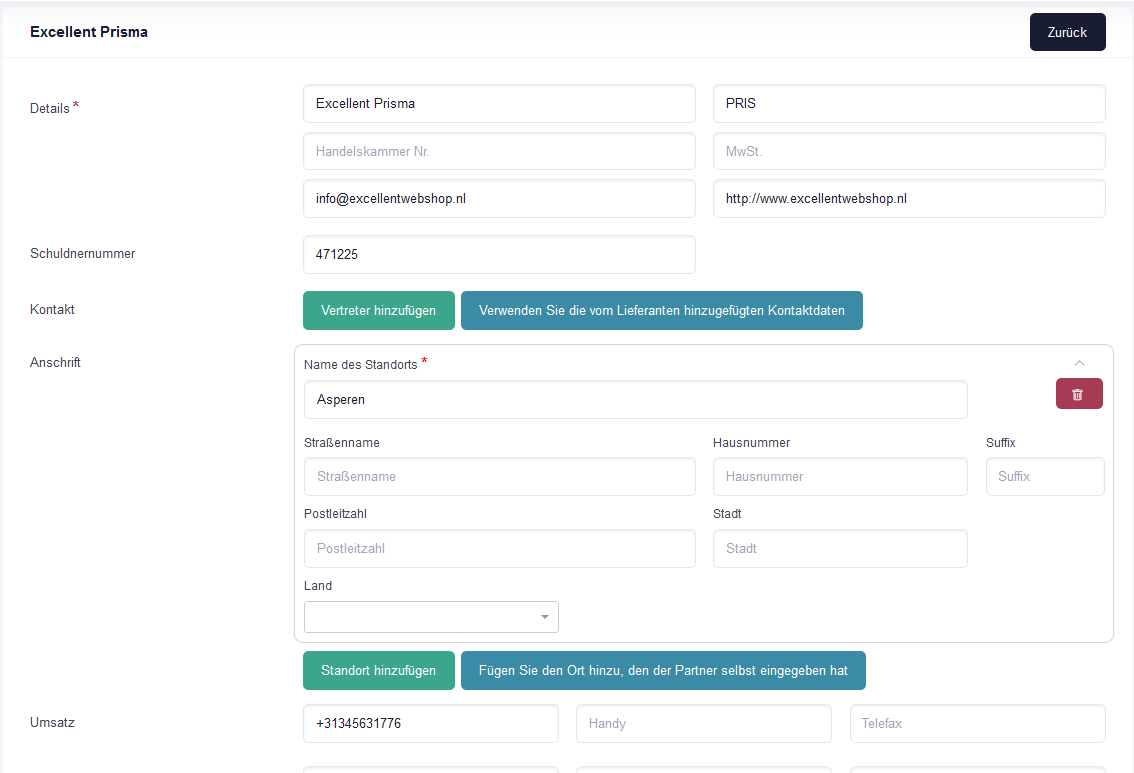Image resolution: width=1134 pixels, height=773 pixels.
Task: Add the location the partner entered himself
Action: coord(663,670)
